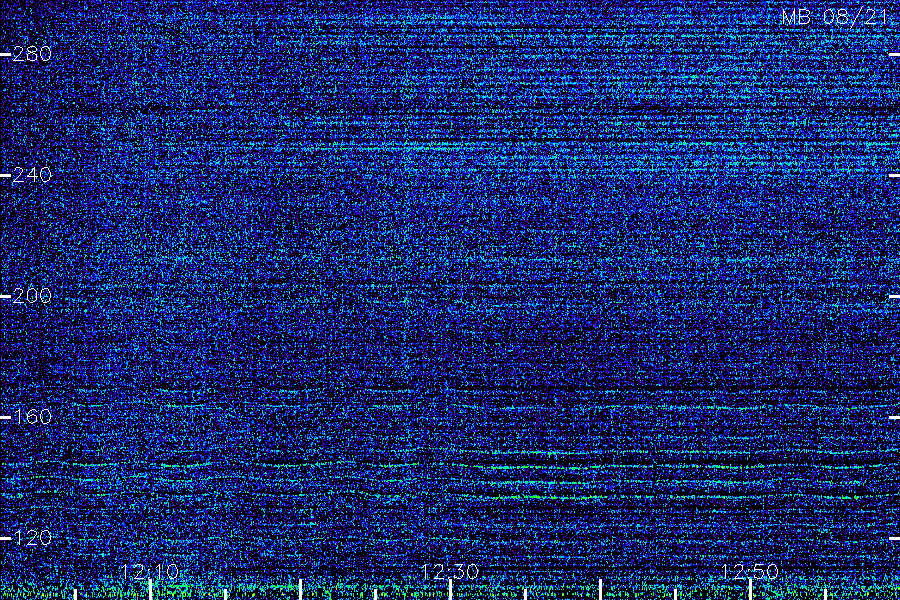Select the time tick mark under 12:10
The image size is (900, 600).
pos(150,590)
